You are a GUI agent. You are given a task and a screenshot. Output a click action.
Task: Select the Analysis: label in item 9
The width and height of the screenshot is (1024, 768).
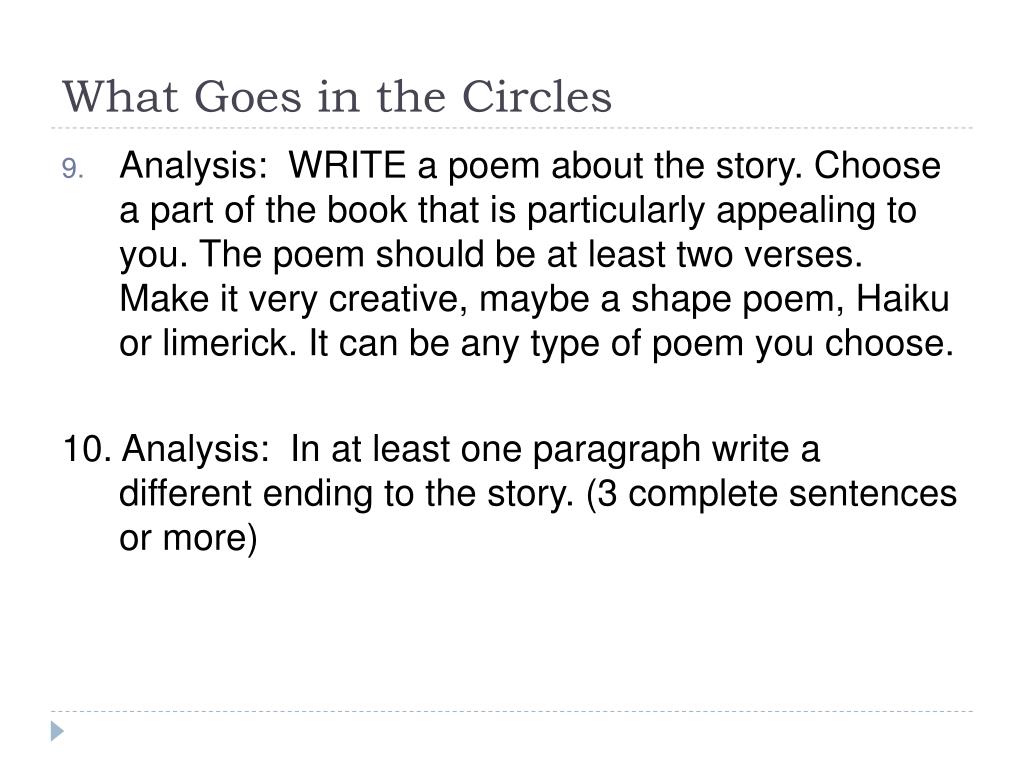pos(193,165)
